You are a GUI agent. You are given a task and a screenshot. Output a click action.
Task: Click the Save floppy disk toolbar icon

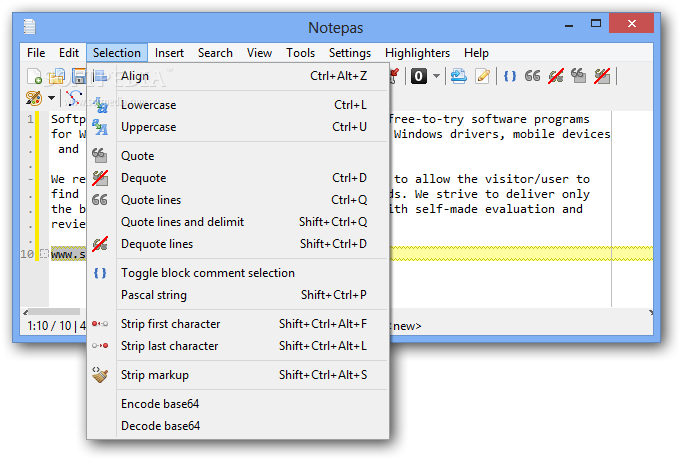pos(79,76)
